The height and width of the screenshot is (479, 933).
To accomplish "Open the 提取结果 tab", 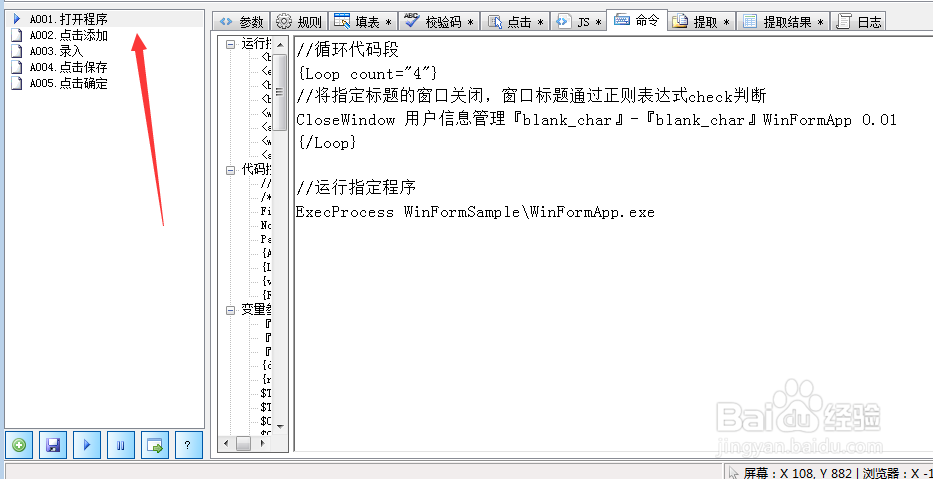I will click(783, 22).
